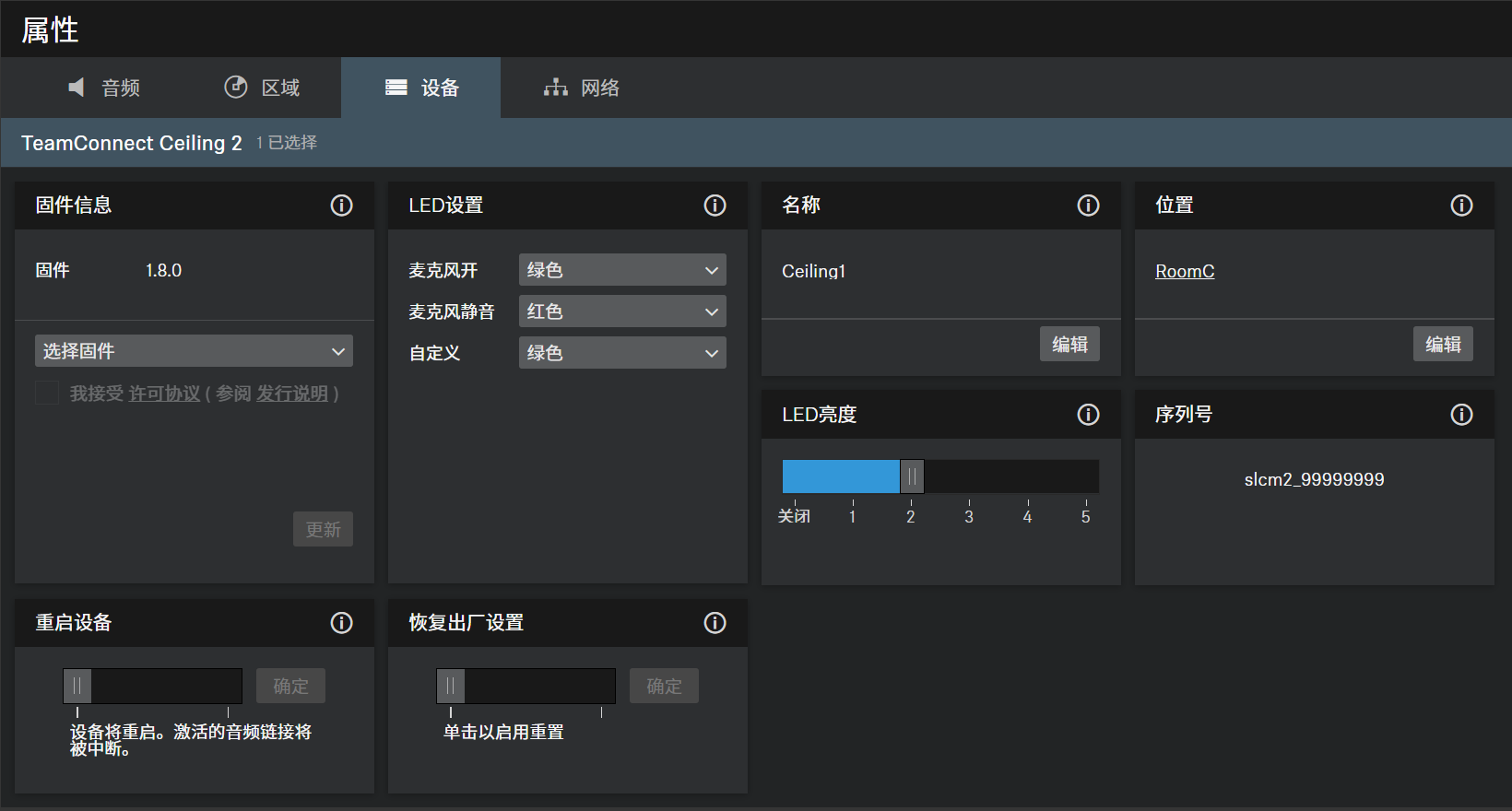
Task: Set LED亮度 slider to level 4
Action: tap(1027, 476)
